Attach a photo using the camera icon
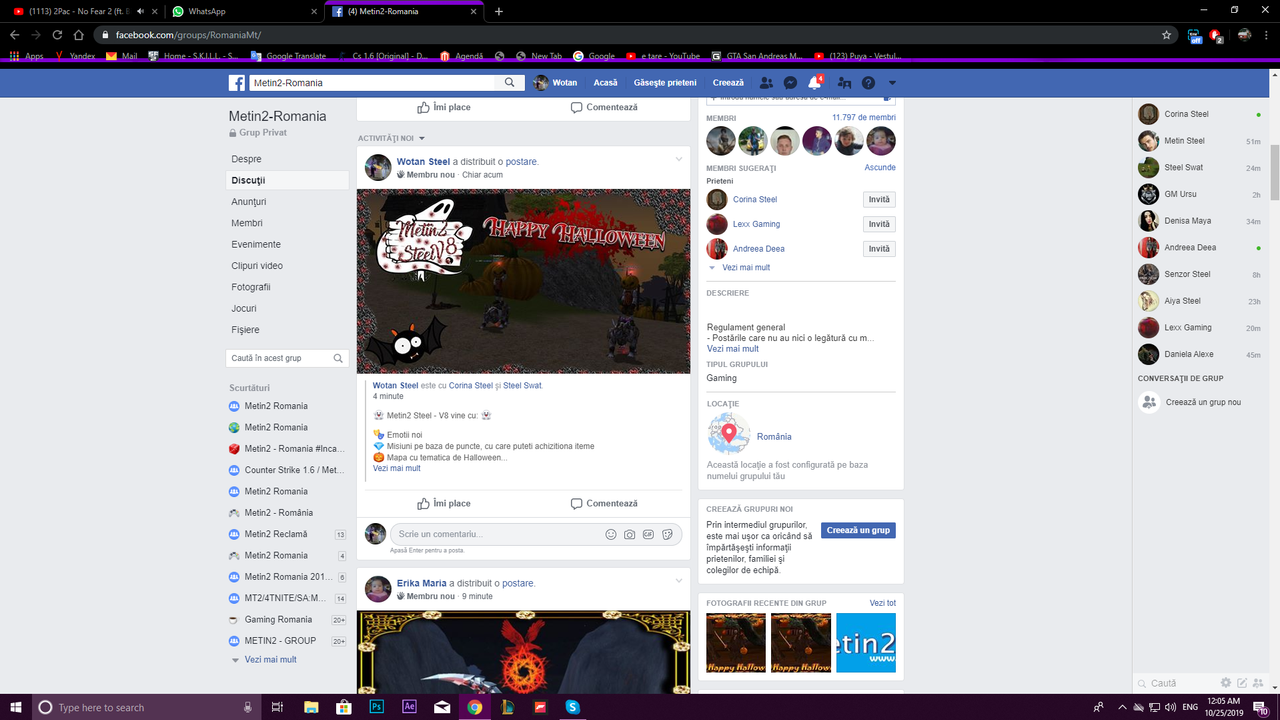The height and width of the screenshot is (720, 1280). click(629, 534)
